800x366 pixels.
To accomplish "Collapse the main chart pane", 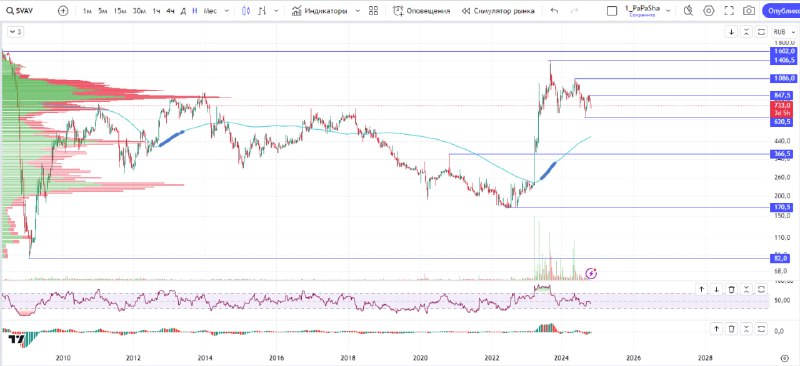I will click(x=746, y=32).
